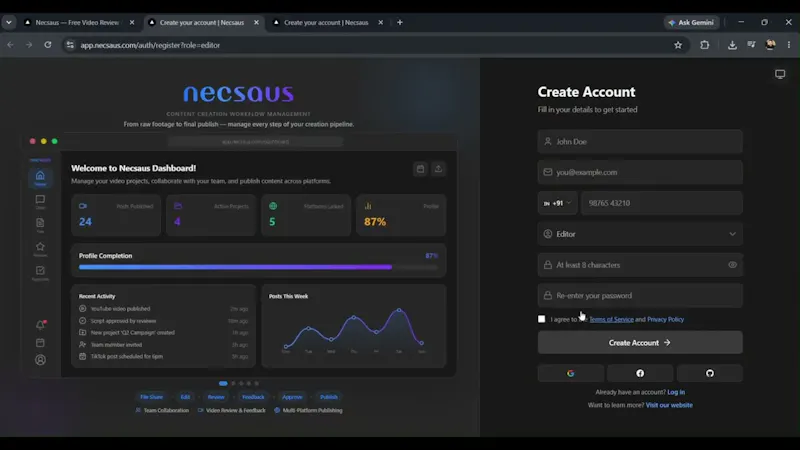Close the active Create your account tab
Screen dimensions: 800x450
pos(256,22)
